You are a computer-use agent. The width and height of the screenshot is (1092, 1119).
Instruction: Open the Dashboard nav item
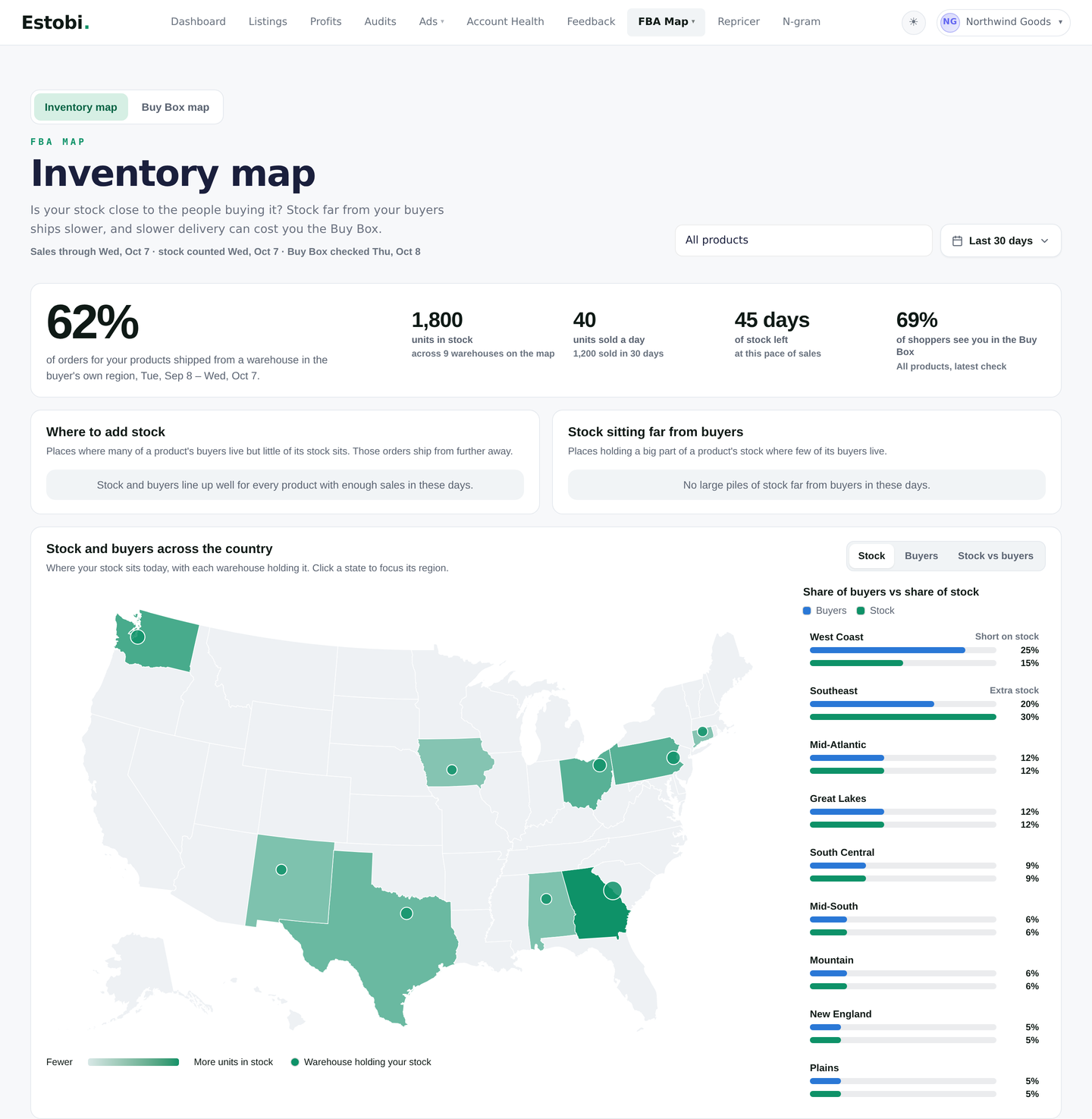point(198,22)
